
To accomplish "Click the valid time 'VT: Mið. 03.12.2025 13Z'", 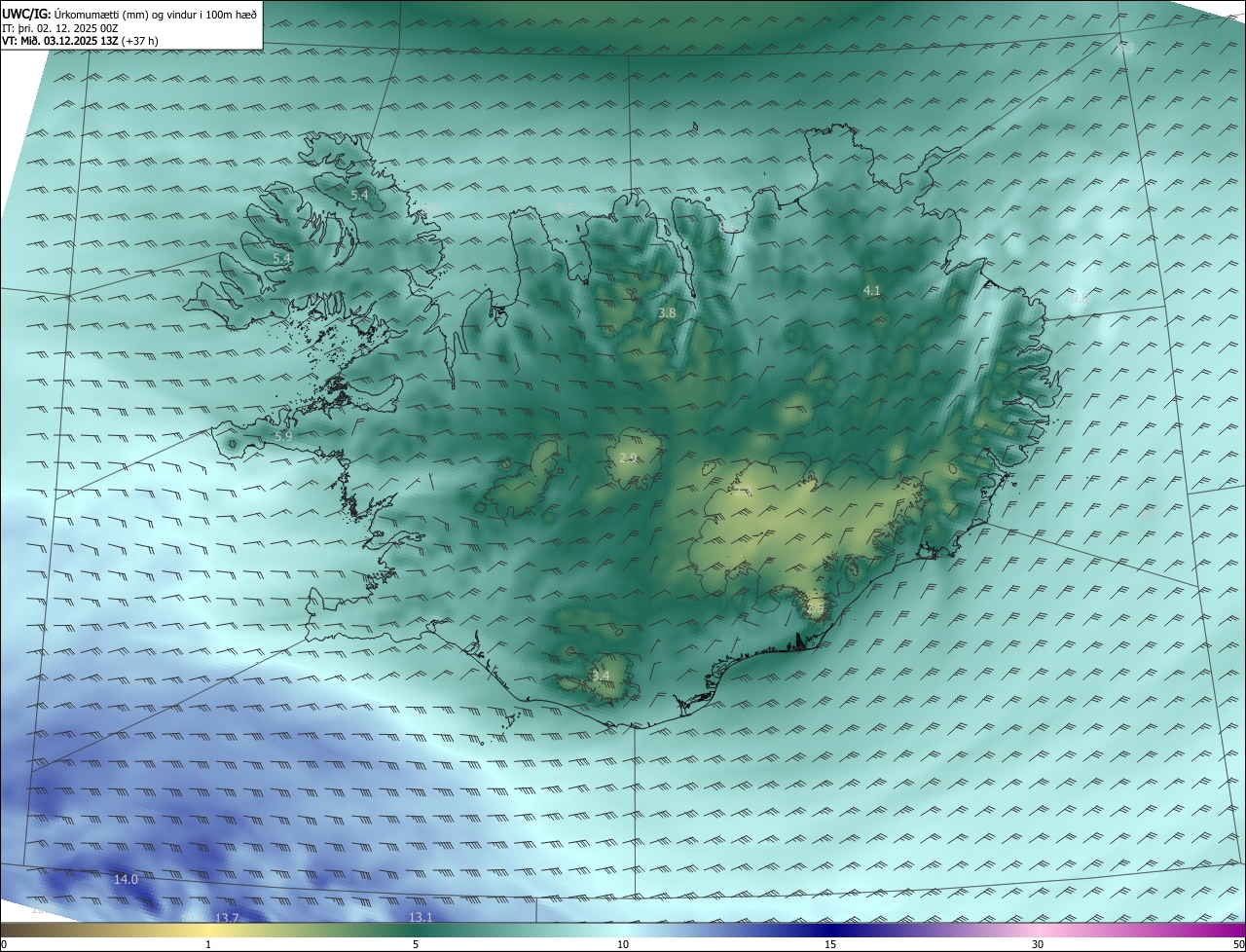I will click(62, 41).
